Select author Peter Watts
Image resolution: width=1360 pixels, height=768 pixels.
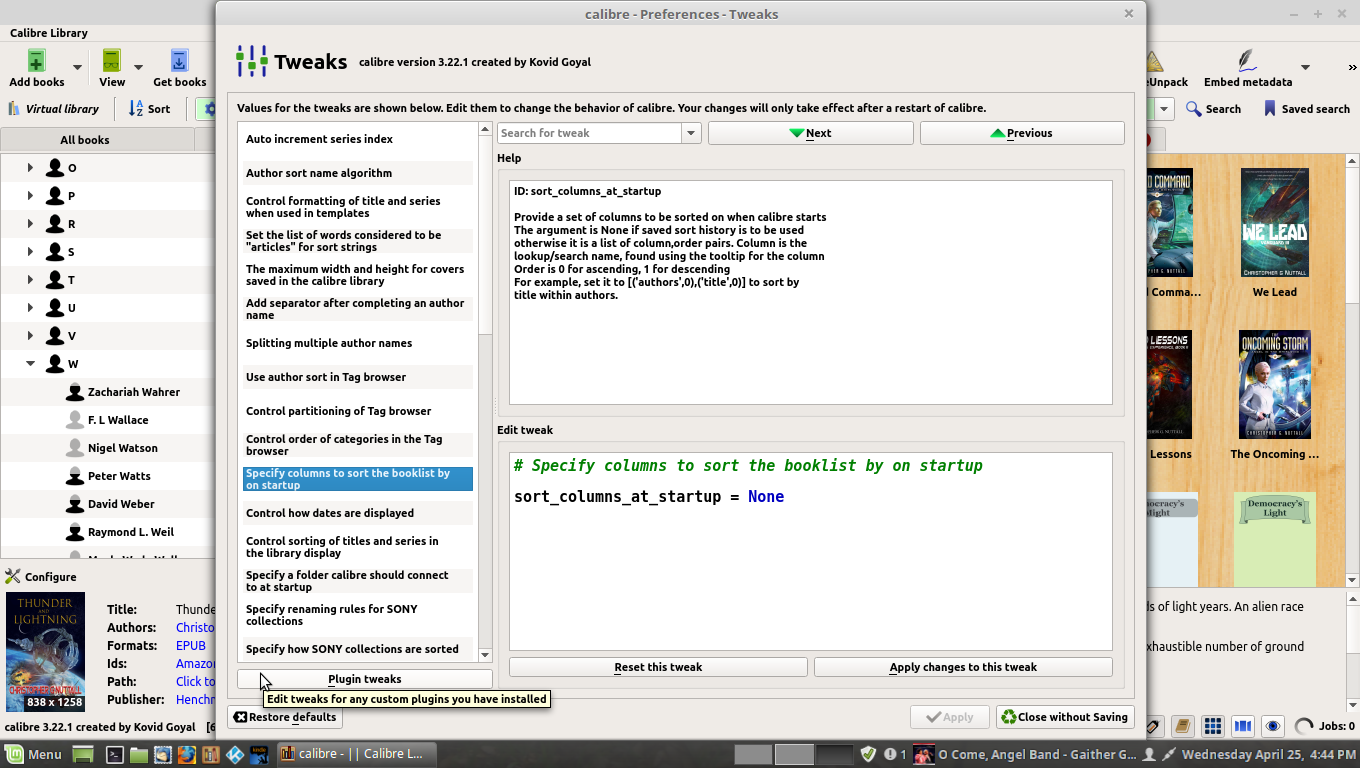(119, 476)
